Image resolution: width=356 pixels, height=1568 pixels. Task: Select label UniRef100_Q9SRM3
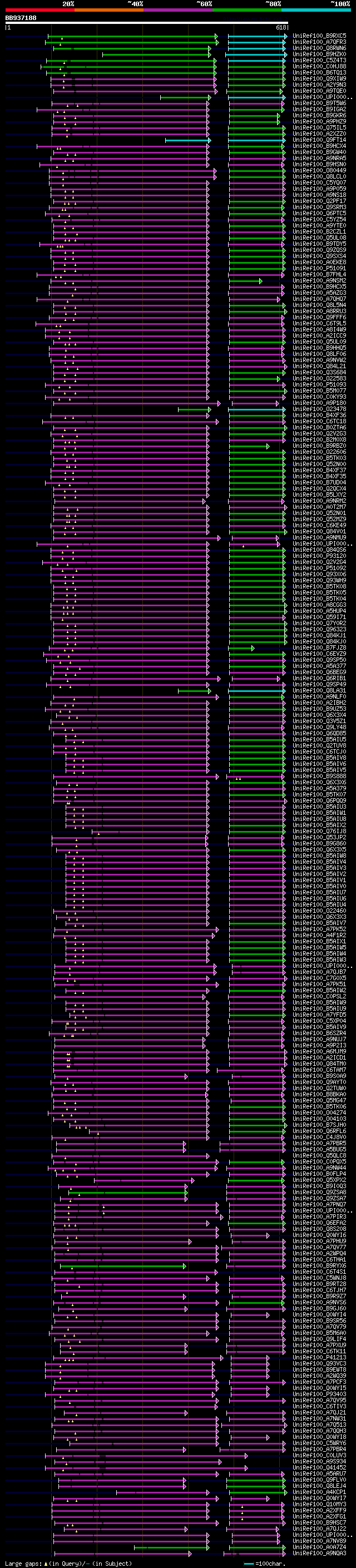point(319,207)
